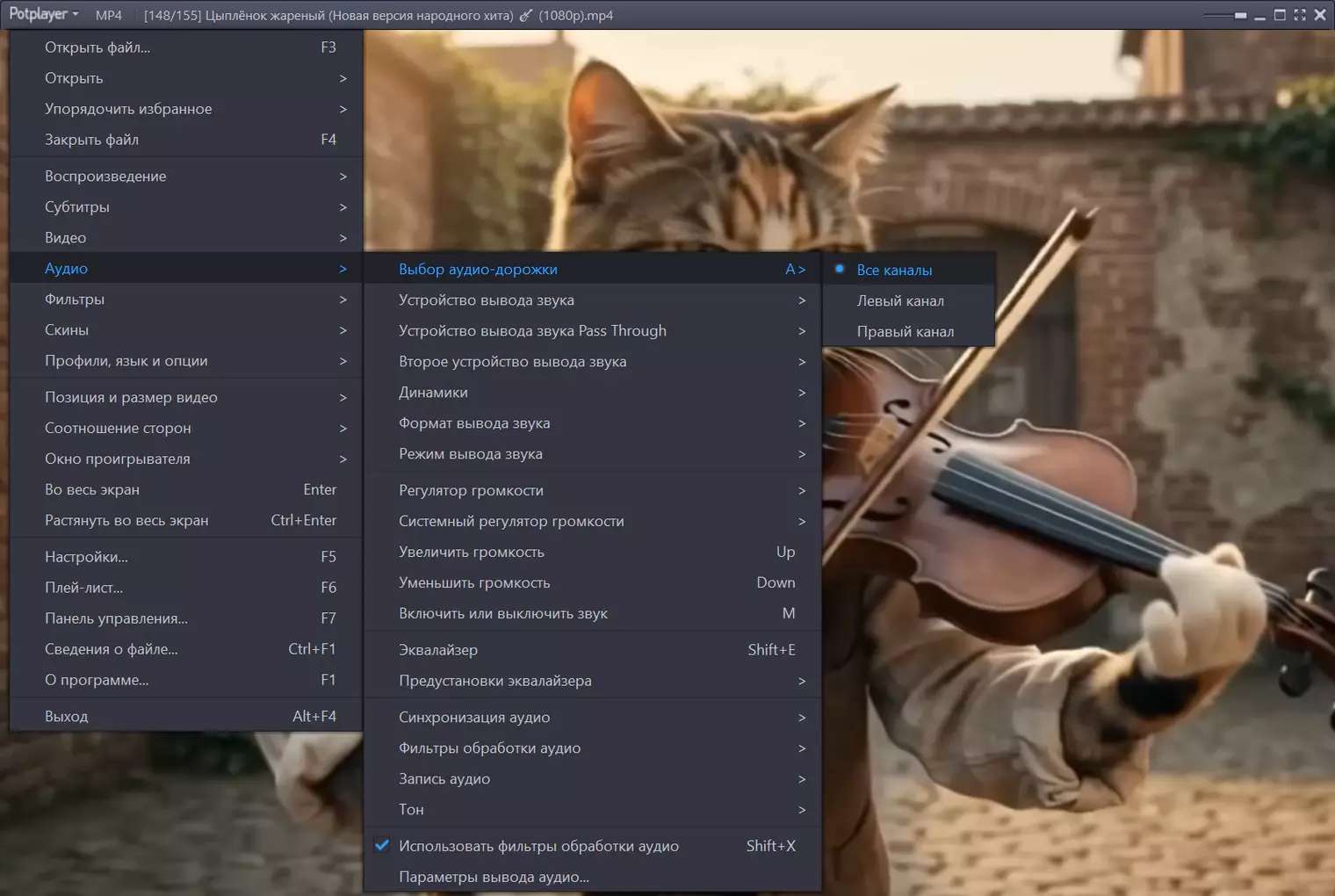The height and width of the screenshot is (896, 1335).
Task: Open the 'Тон' submenu
Action: (593, 810)
